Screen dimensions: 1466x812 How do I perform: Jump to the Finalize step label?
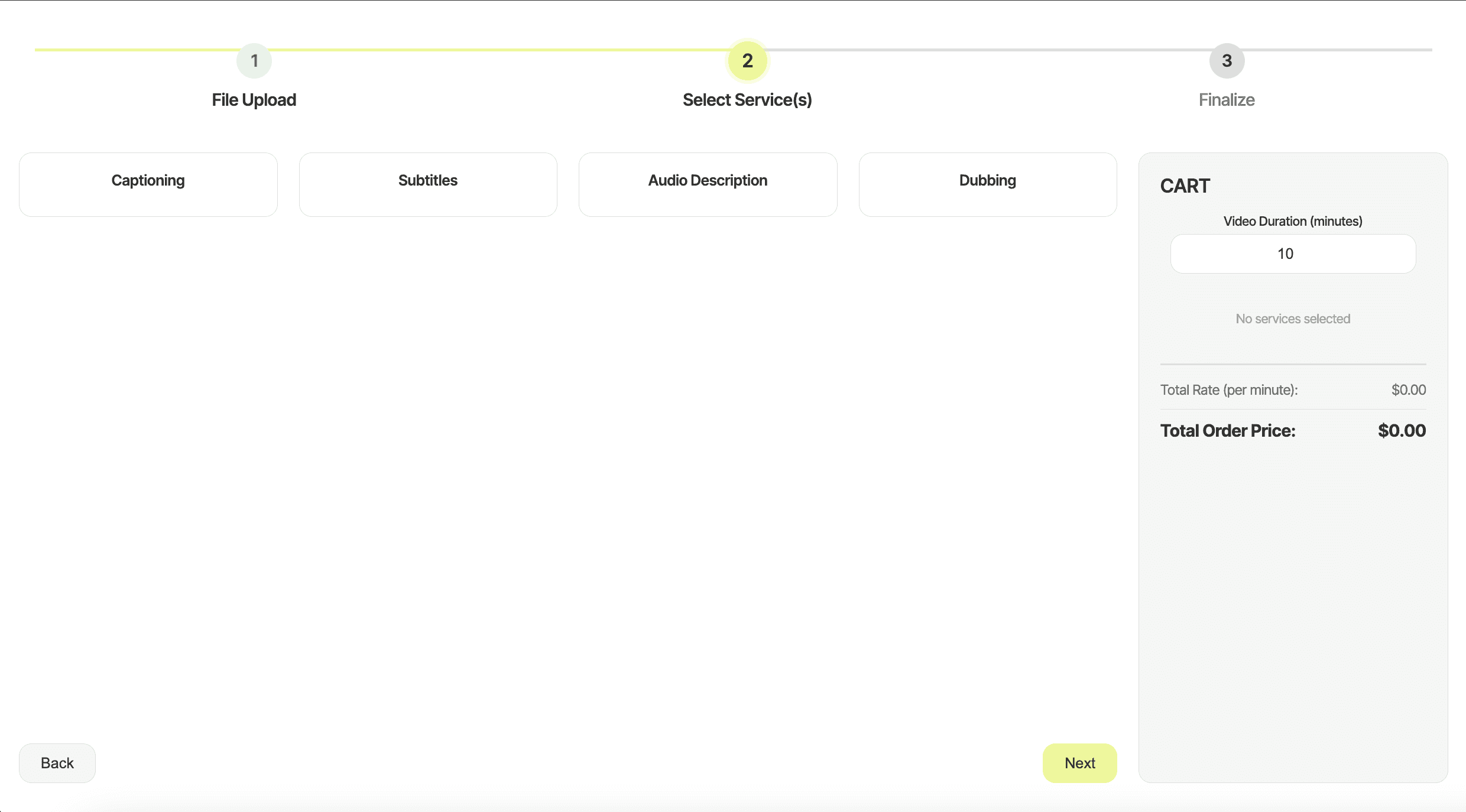(x=1227, y=100)
